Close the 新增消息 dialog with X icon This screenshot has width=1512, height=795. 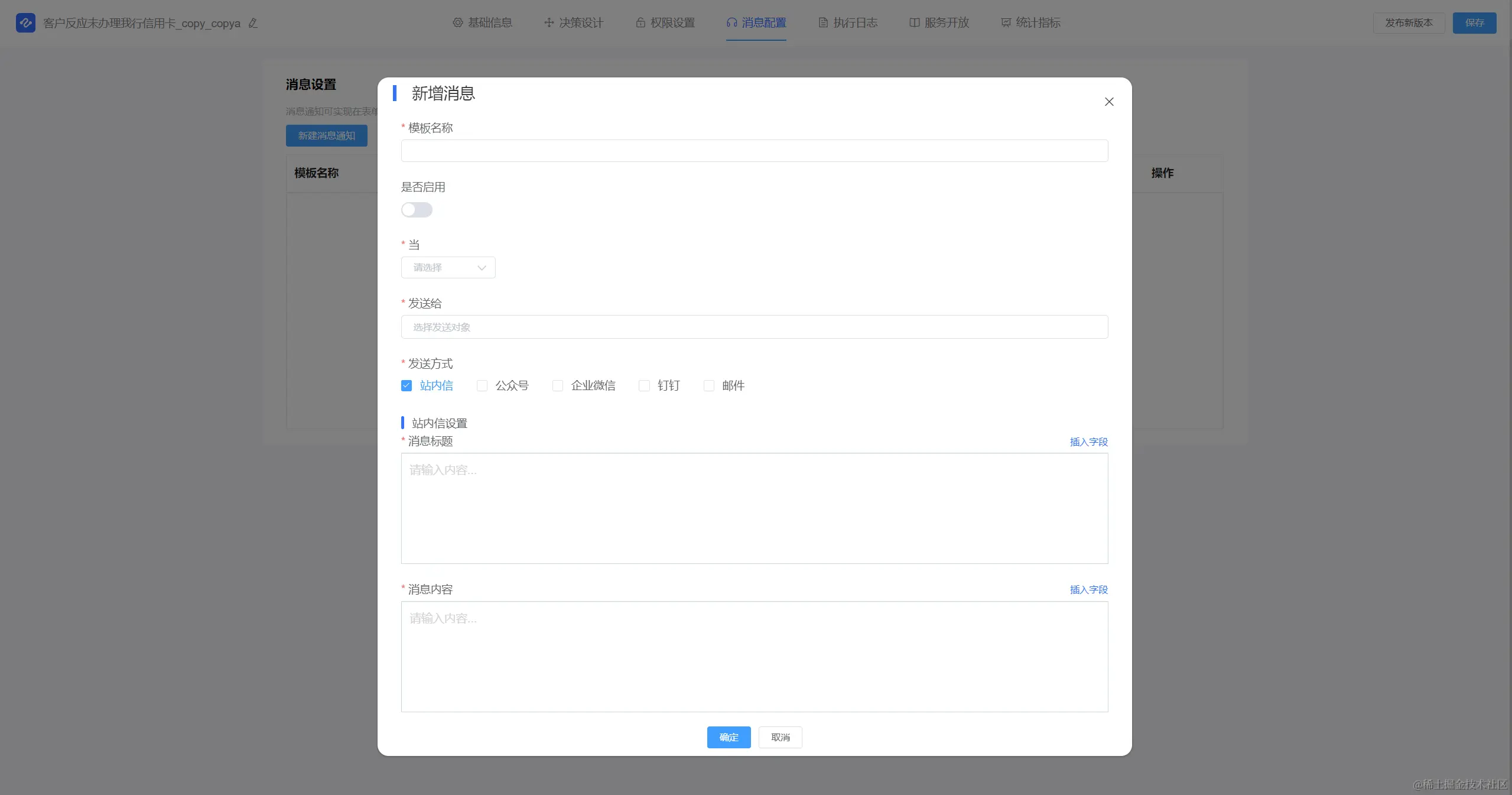point(1108,102)
